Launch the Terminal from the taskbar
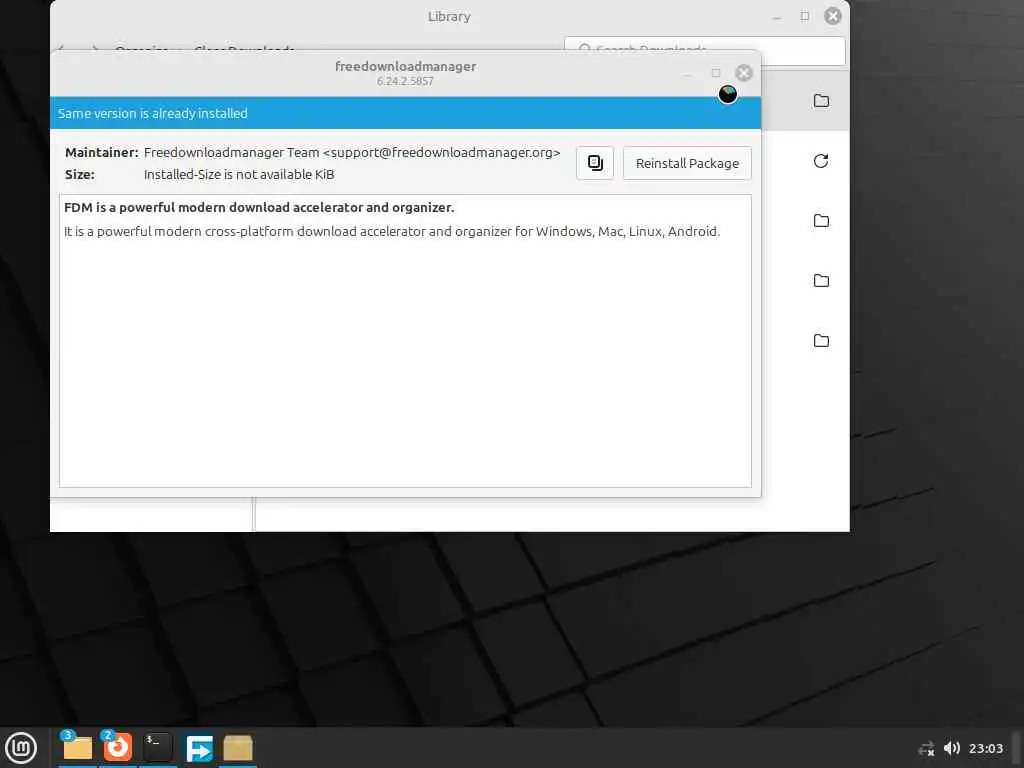 point(157,747)
